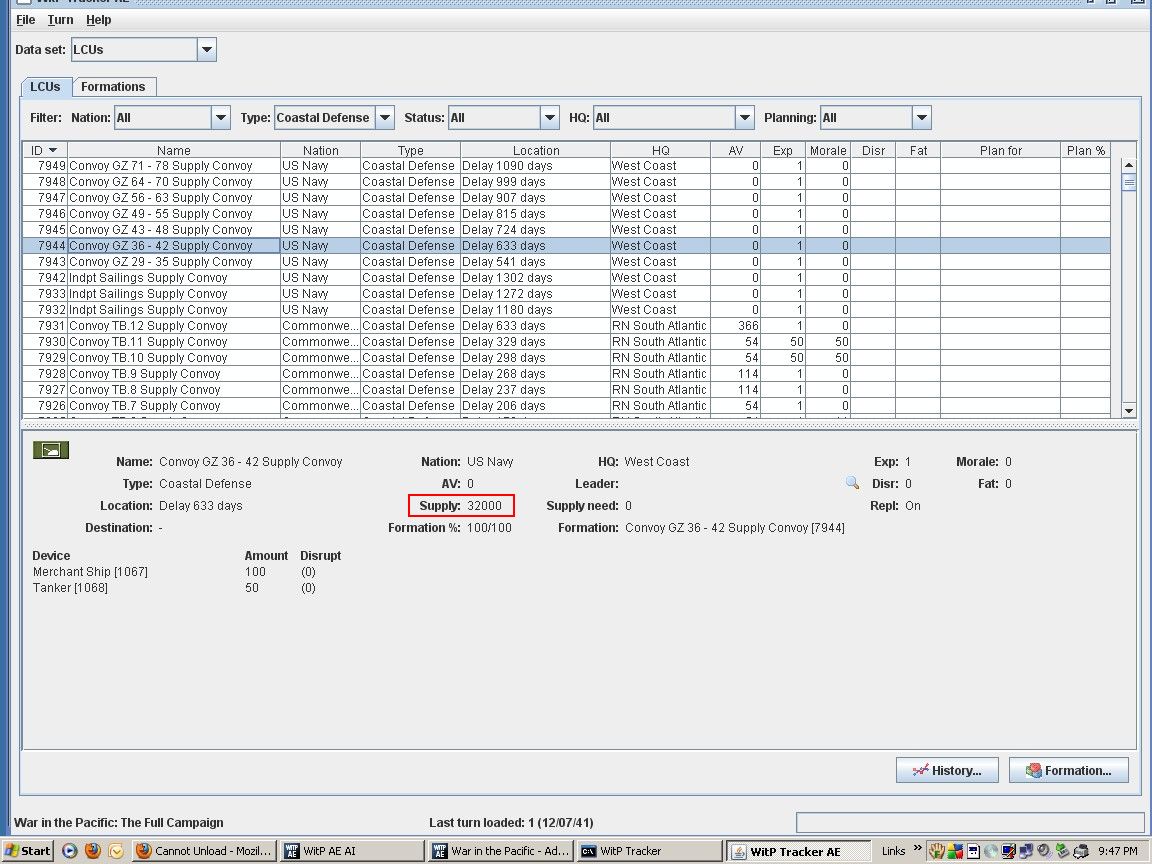
Task: Click the Merchant Ship [1067] device entry
Action: [x=90, y=572]
